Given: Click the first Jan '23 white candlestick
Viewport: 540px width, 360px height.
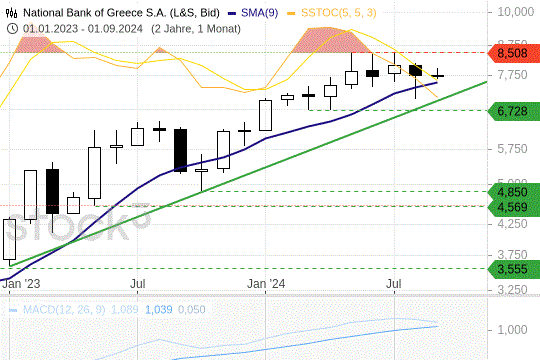Looking at the screenshot, I should click(x=9, y=239).
